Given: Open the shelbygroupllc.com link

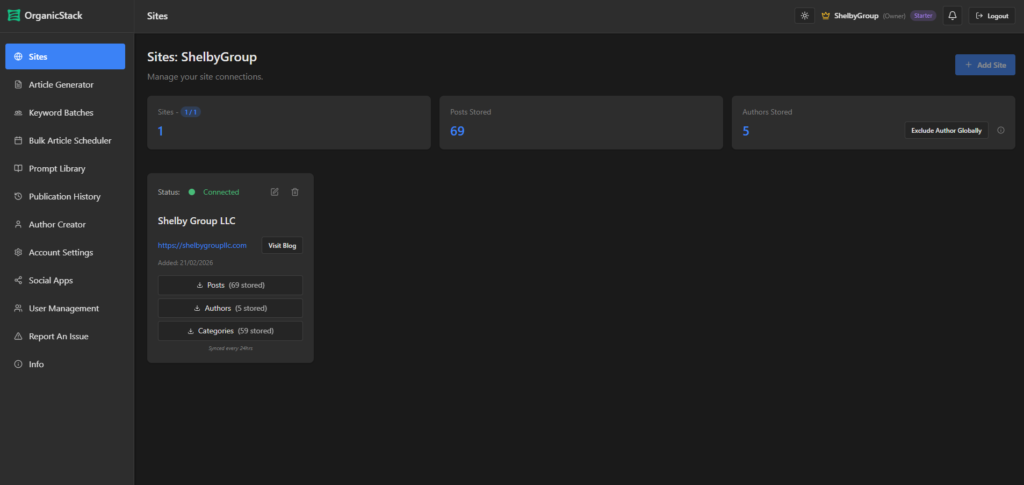Looking at the screenshot, I should (x=202, y=245).
